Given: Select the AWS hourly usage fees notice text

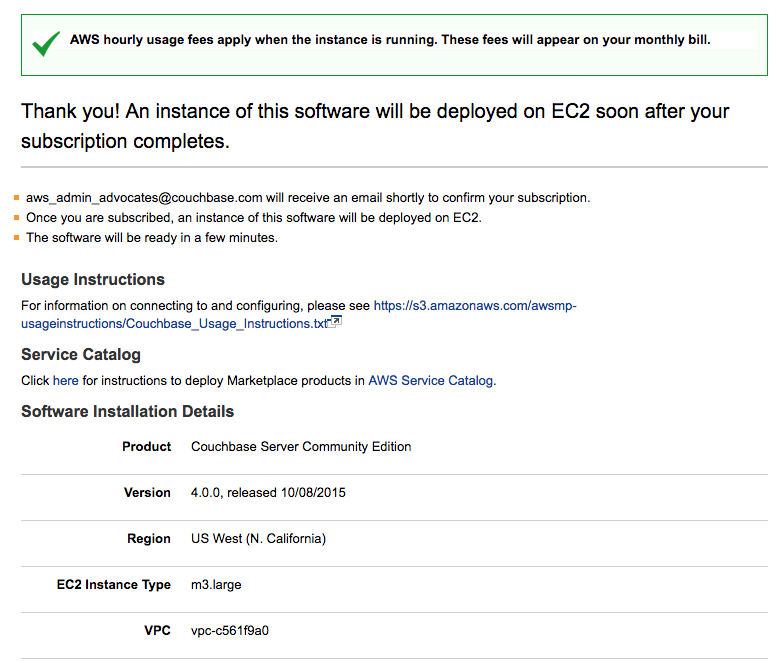Looking at the screenshot, I should 390,40.
